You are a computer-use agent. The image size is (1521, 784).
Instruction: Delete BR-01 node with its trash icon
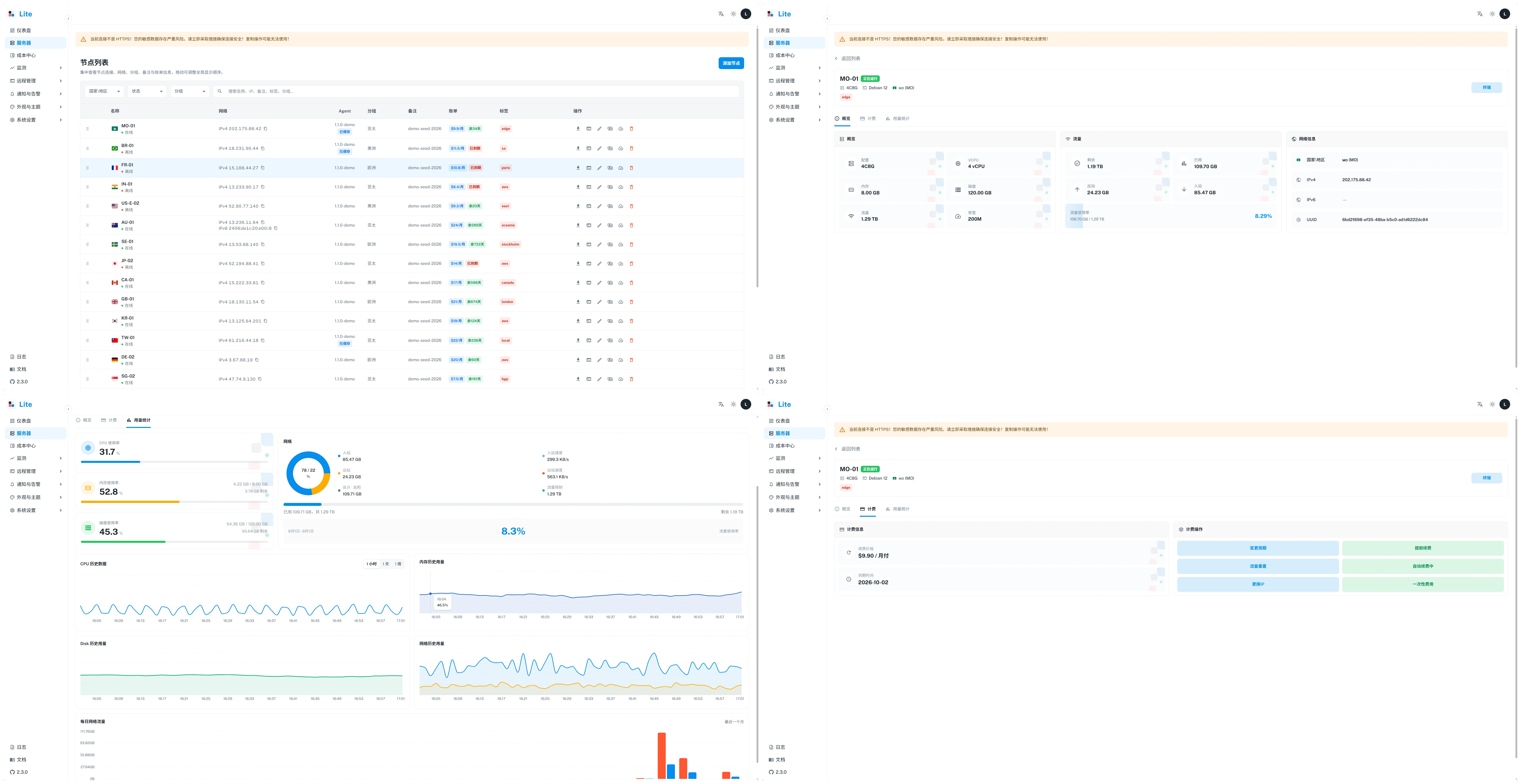click(631, 148)
